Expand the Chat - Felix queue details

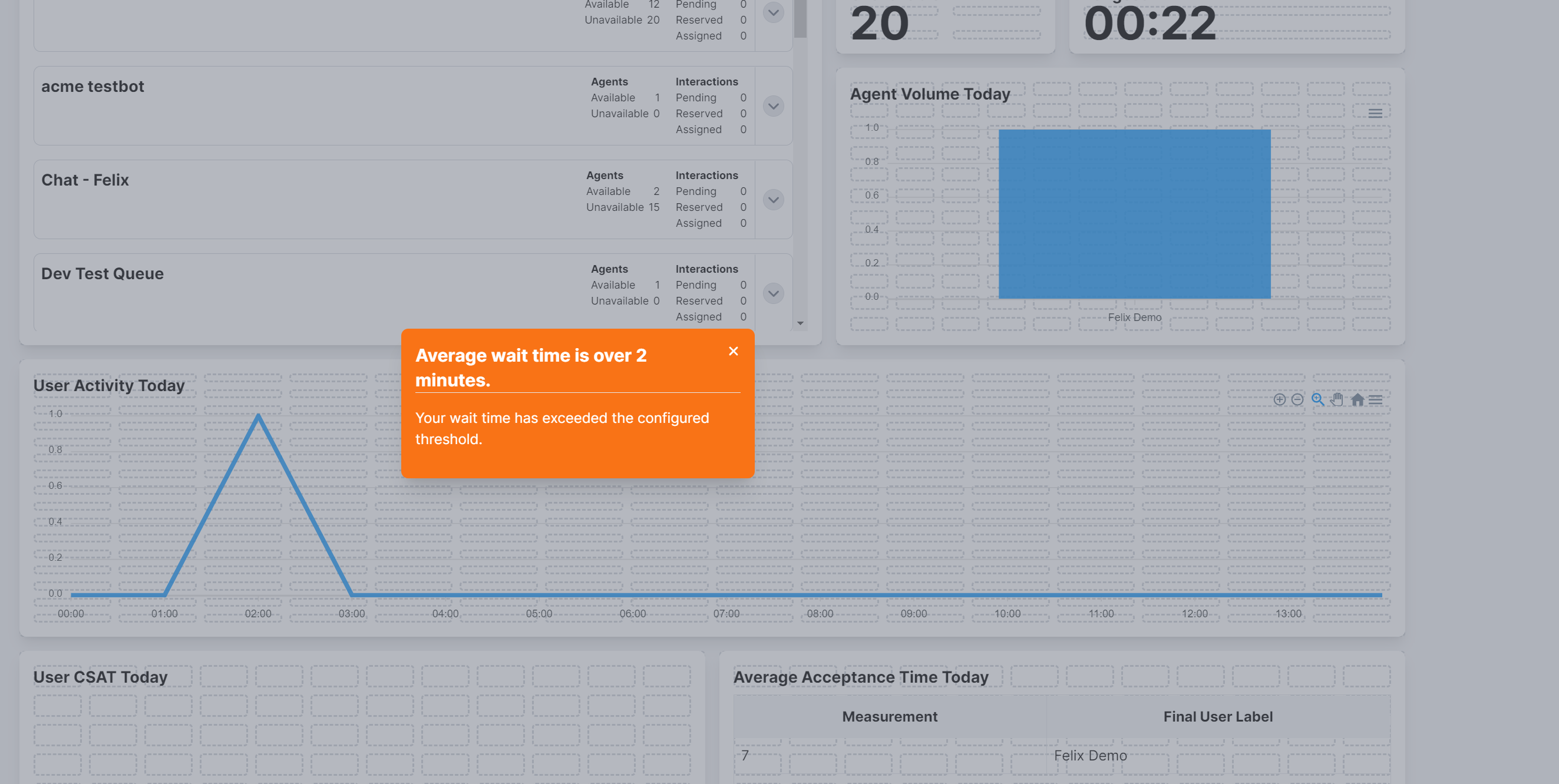773,200
